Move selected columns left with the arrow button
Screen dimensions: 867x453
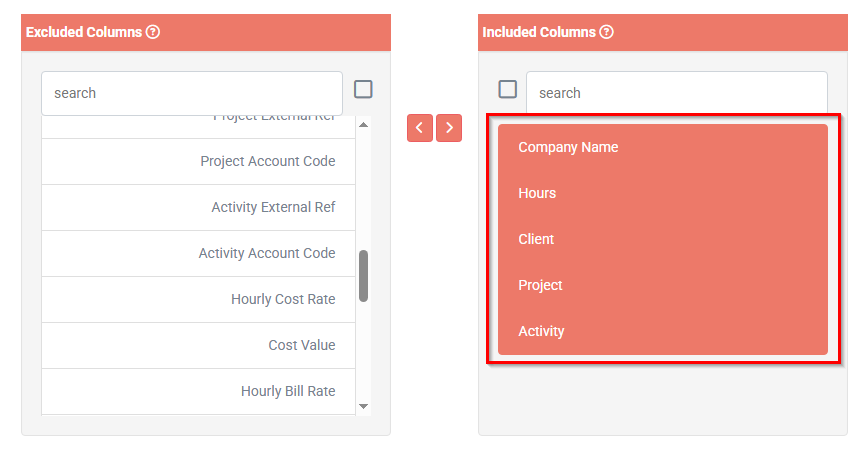[420, 128]
